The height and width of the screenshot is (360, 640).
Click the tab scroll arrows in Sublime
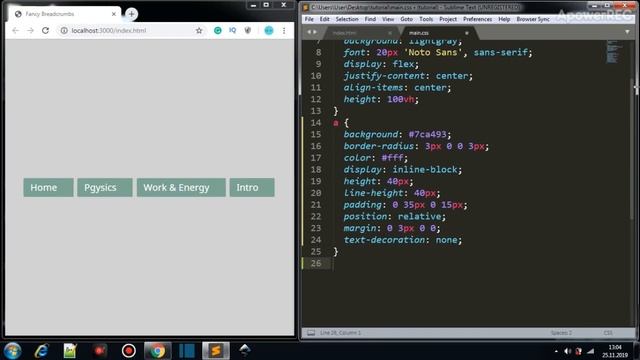[x=312, y=32]
